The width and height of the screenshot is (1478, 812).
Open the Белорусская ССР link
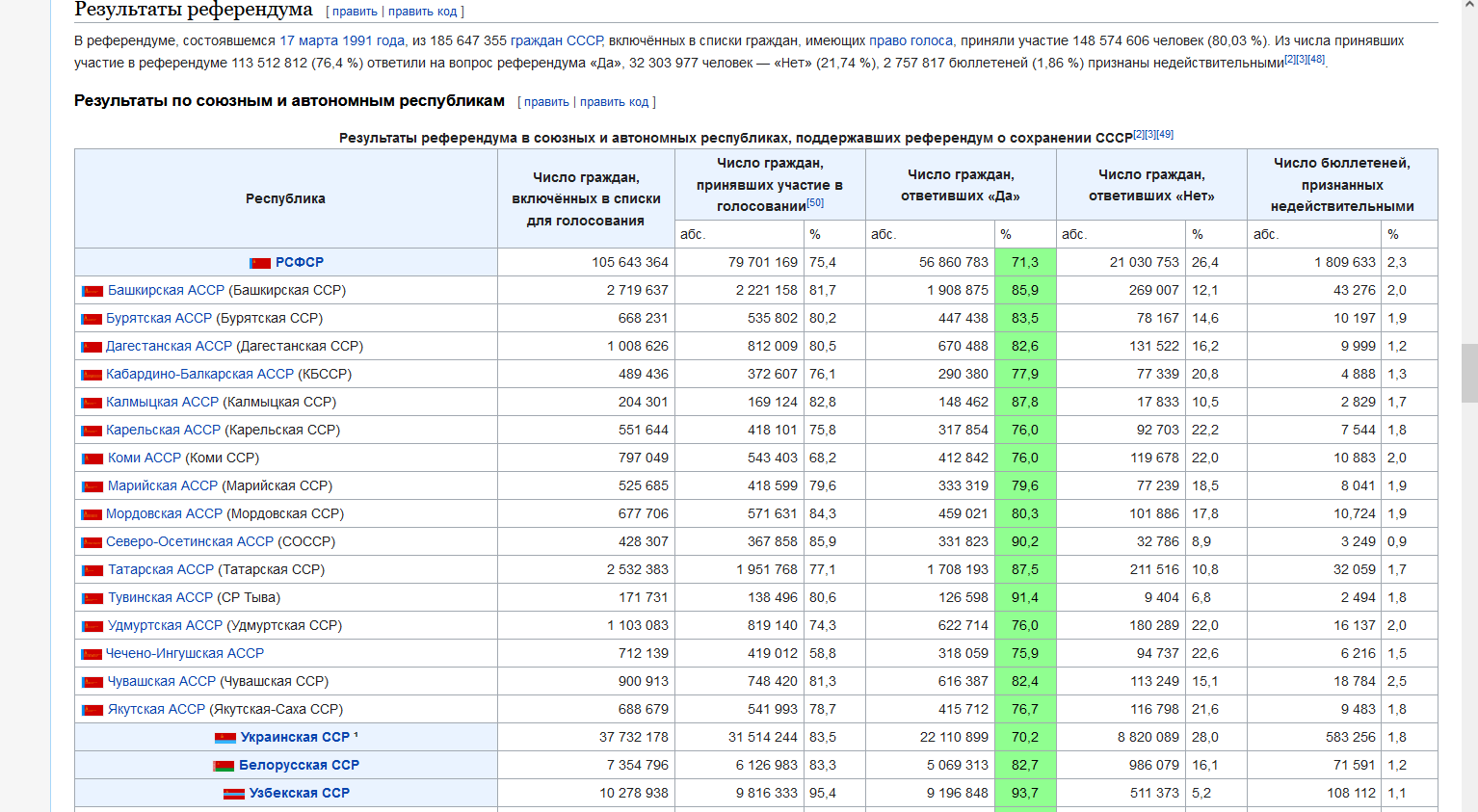pos(299,765)
